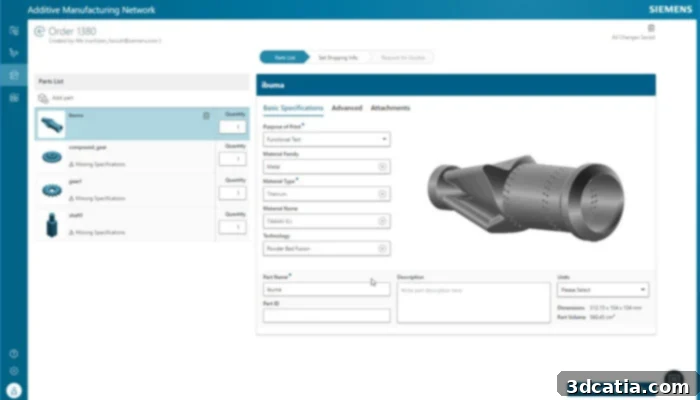This screenshot has height=400, width=700.
Task: Click the Additive Manufacturing Network title
Action: (92, 10)
